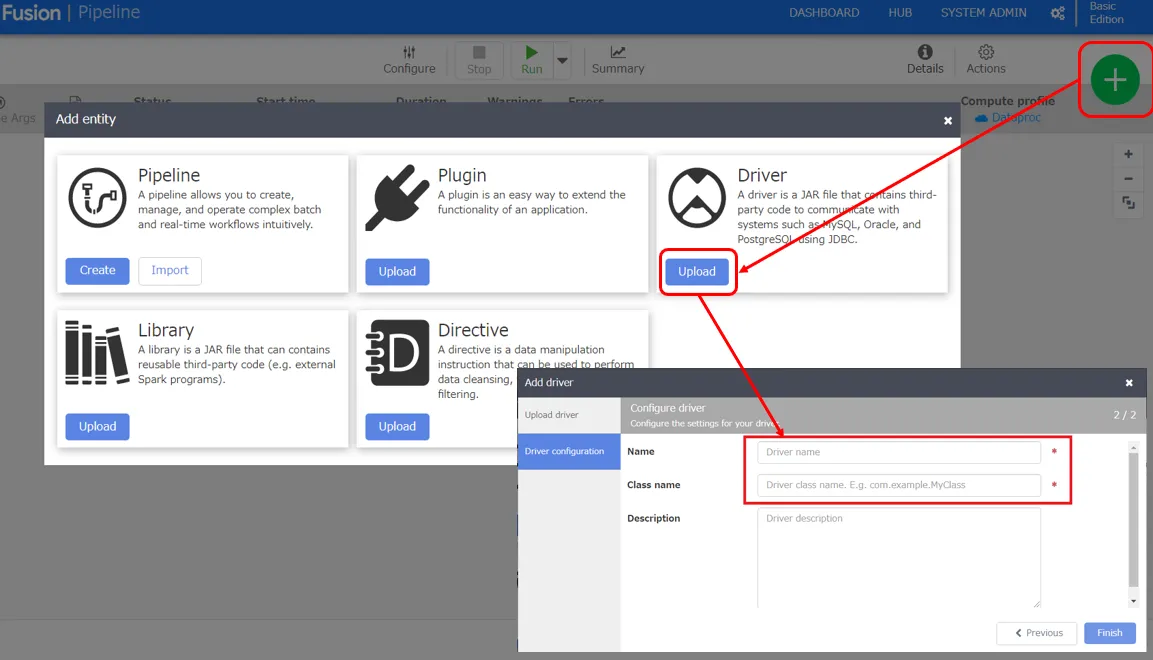Create a new Pipeline
The image size is (1153, 660).
(97, 270)
